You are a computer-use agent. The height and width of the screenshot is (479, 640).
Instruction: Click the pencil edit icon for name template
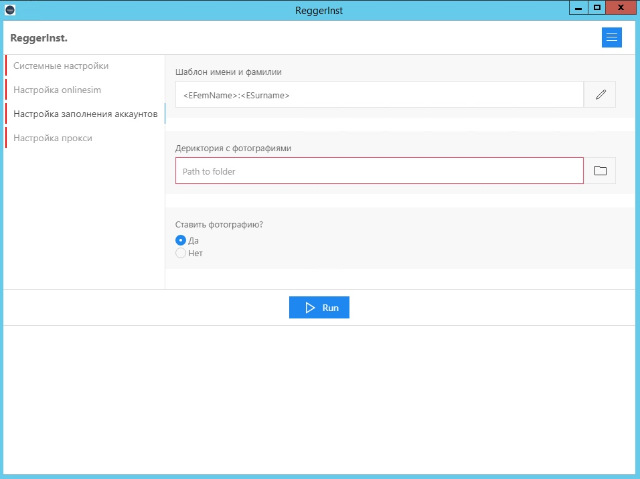click(x=600, y=95)
